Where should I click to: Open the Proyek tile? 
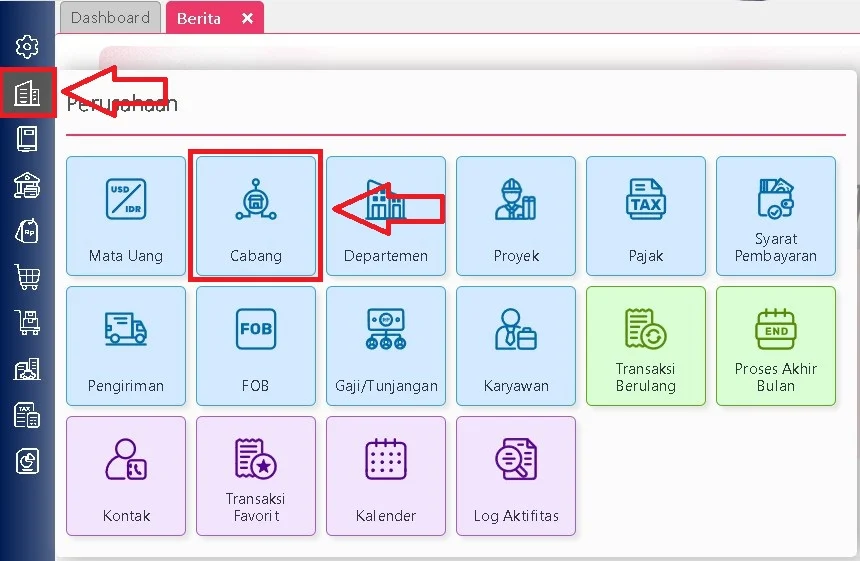coord(516,216)
